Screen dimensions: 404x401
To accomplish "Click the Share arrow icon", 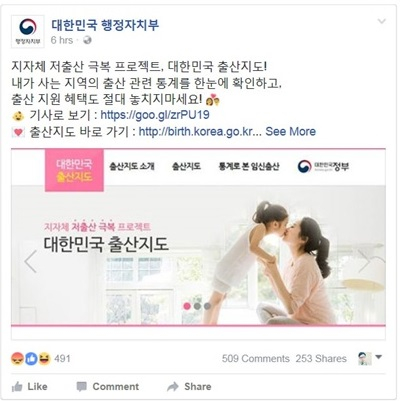I will 173,387.
